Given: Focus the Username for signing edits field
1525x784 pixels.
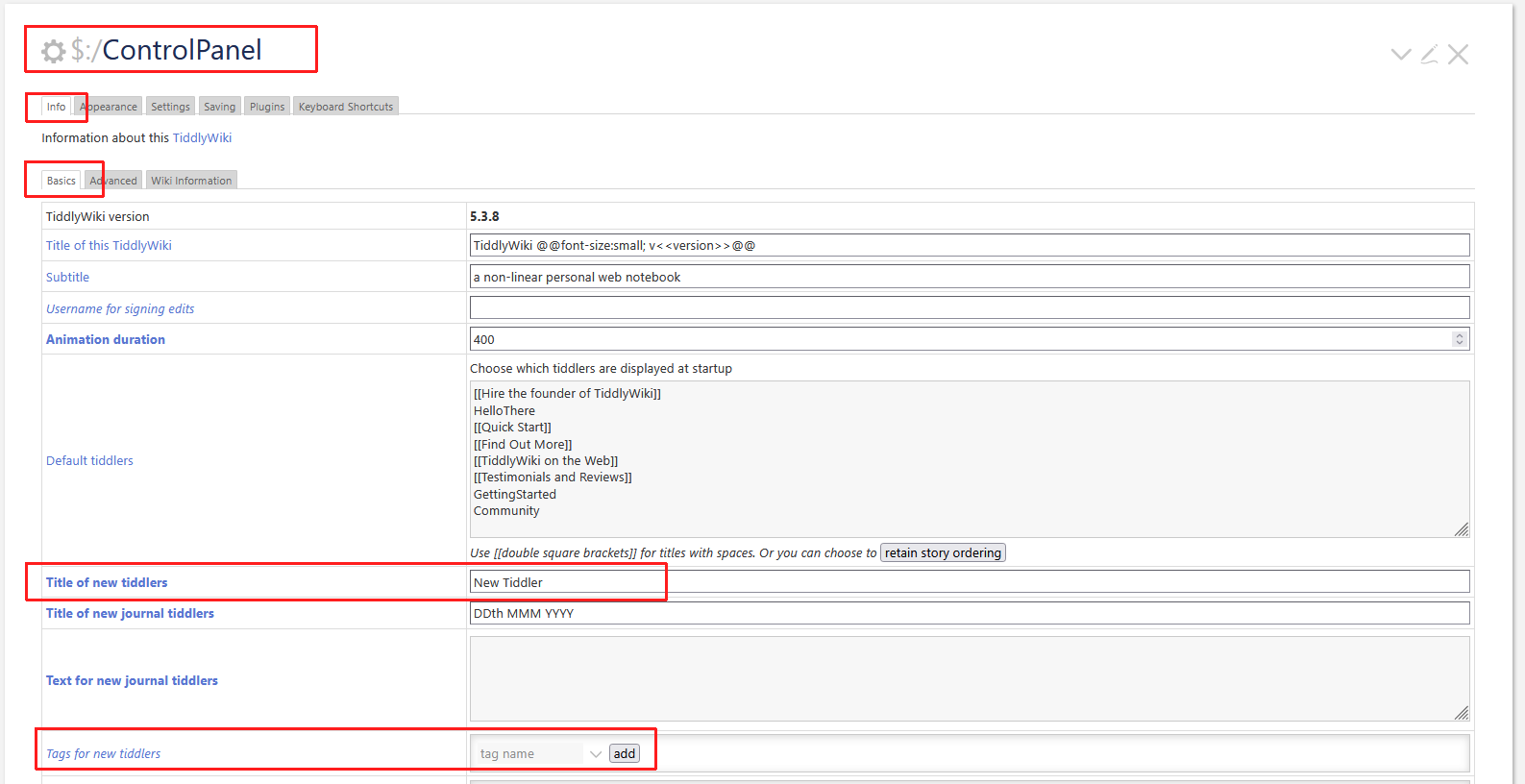Looking at the screenshot, I should coord(969,308).
